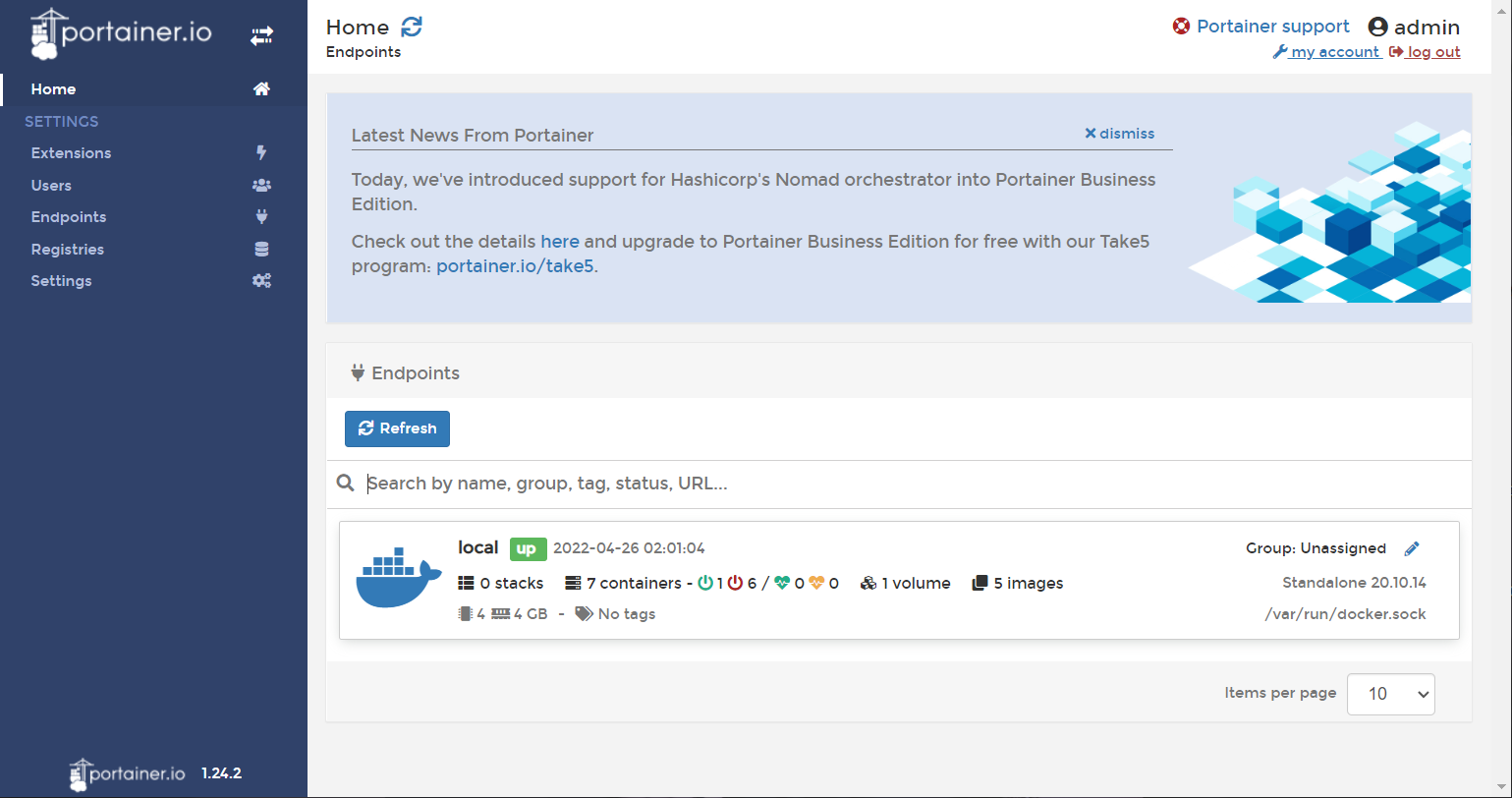Click the sidebar toggle arrows icon
The height and width of the screenshot is (798, 1512).
261,36
